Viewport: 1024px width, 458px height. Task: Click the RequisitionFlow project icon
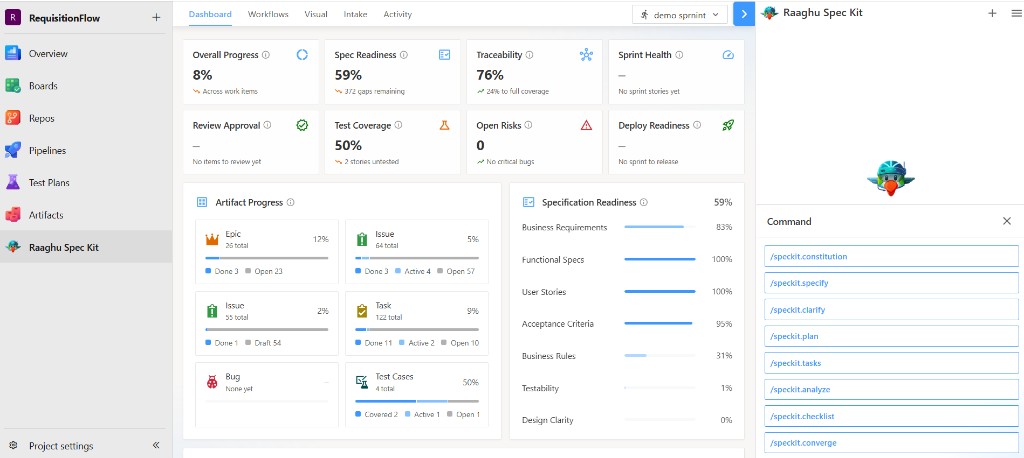point(13,18)
